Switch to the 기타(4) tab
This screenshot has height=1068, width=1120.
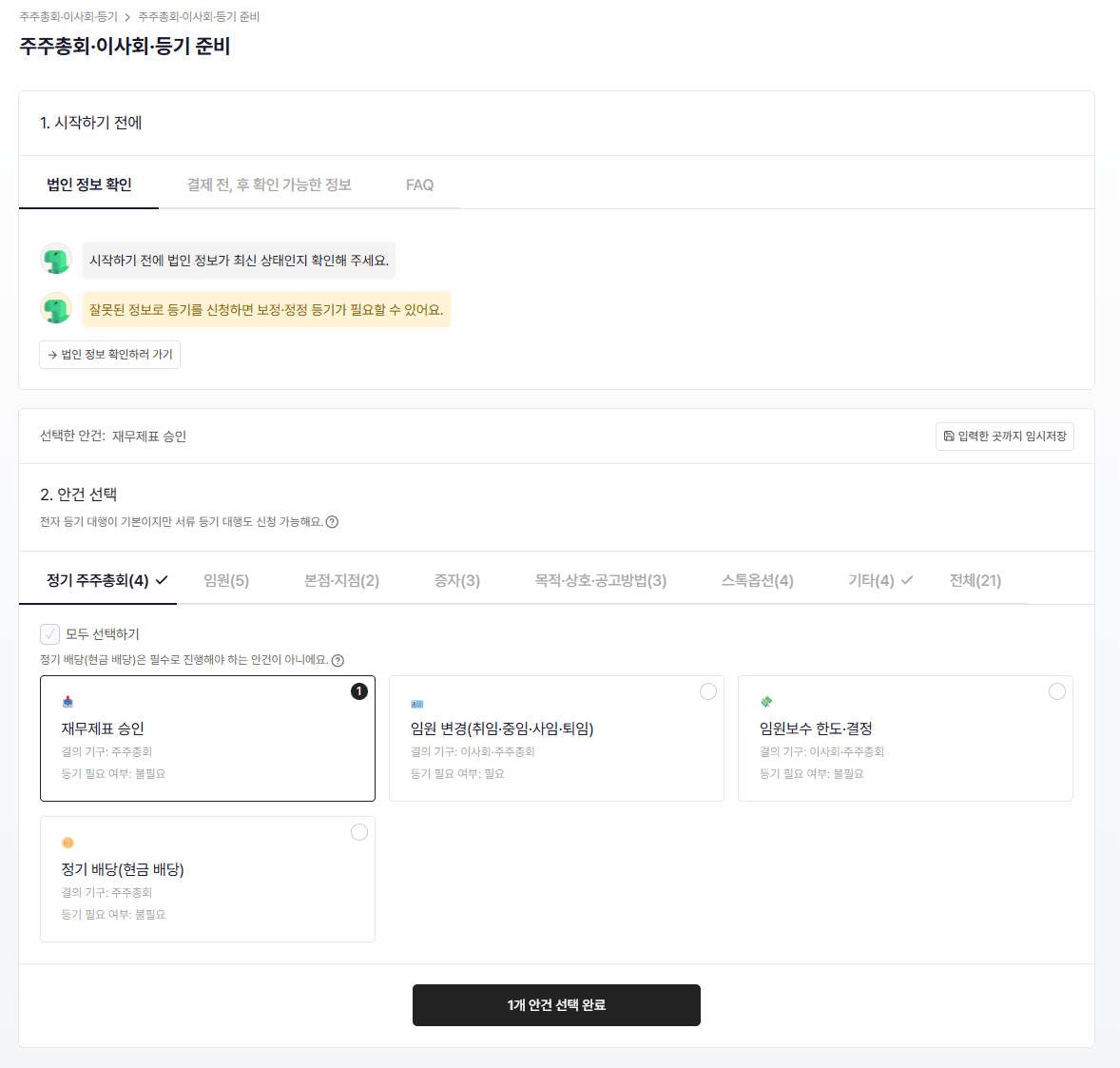880,581
